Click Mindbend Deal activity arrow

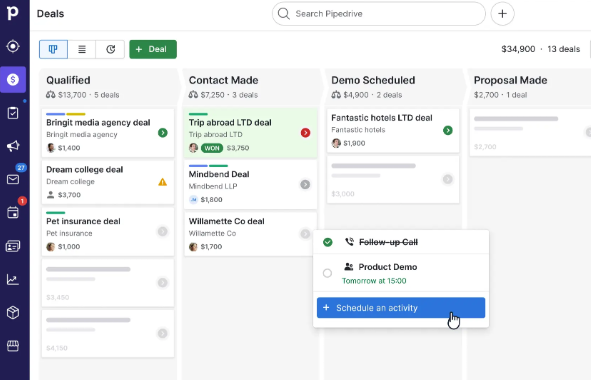(305, 184)
